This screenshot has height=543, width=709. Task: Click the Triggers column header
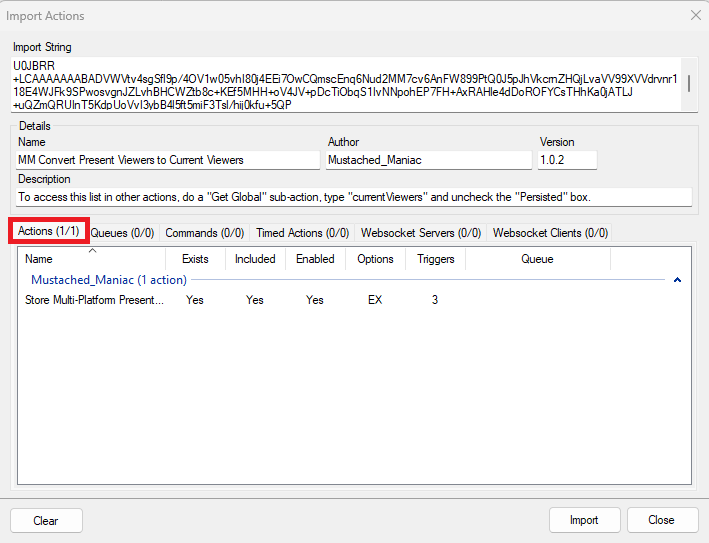click(435, 259)
